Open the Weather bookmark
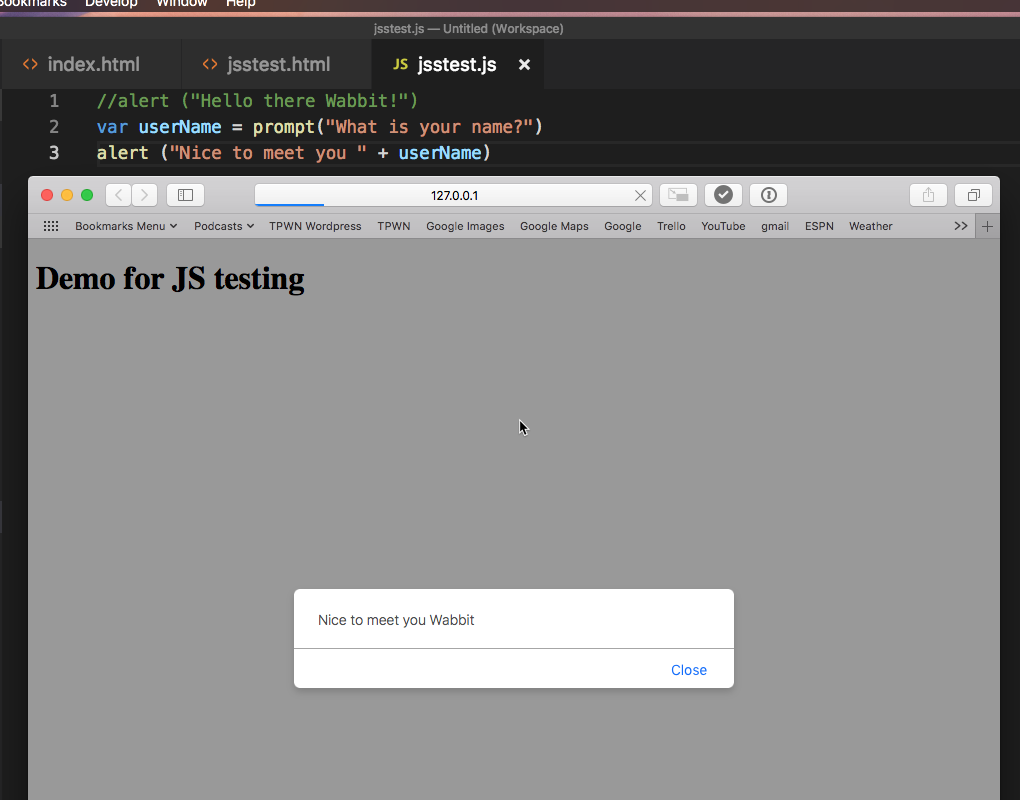The height and width of the screenshot is (800, 1020). tap(870, 226)
